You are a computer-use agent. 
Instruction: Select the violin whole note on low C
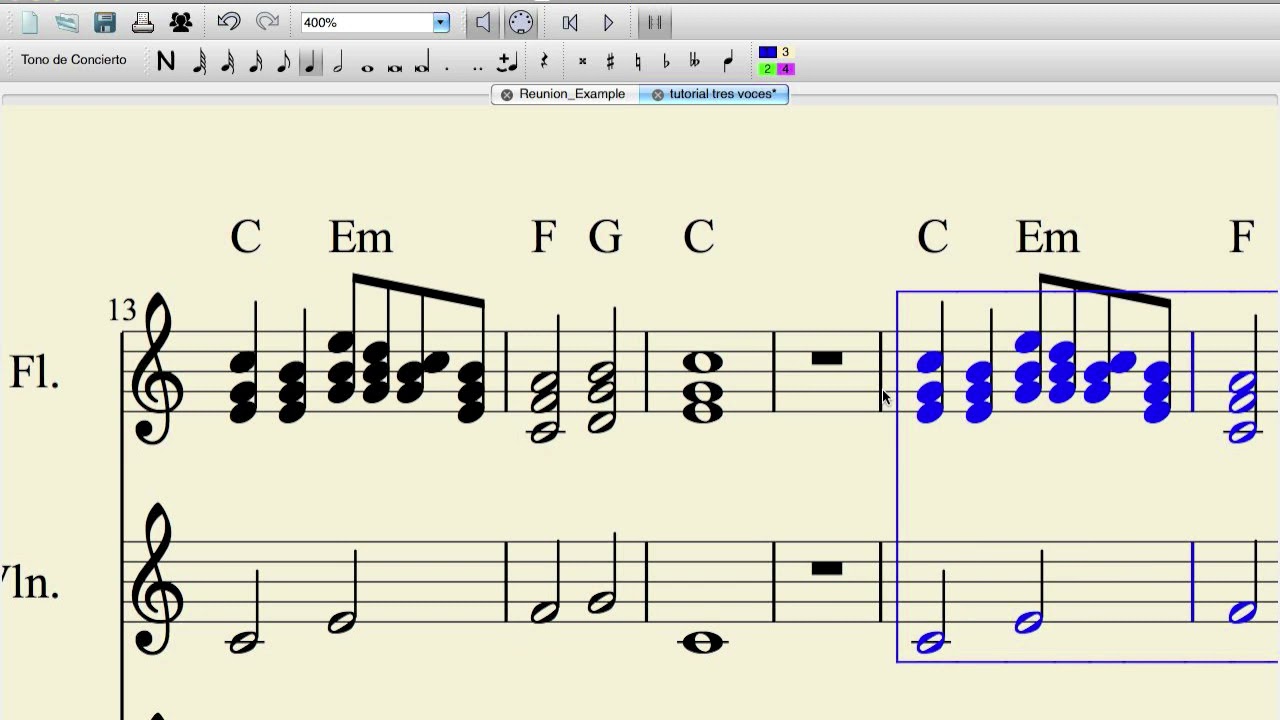pos(702,643)
